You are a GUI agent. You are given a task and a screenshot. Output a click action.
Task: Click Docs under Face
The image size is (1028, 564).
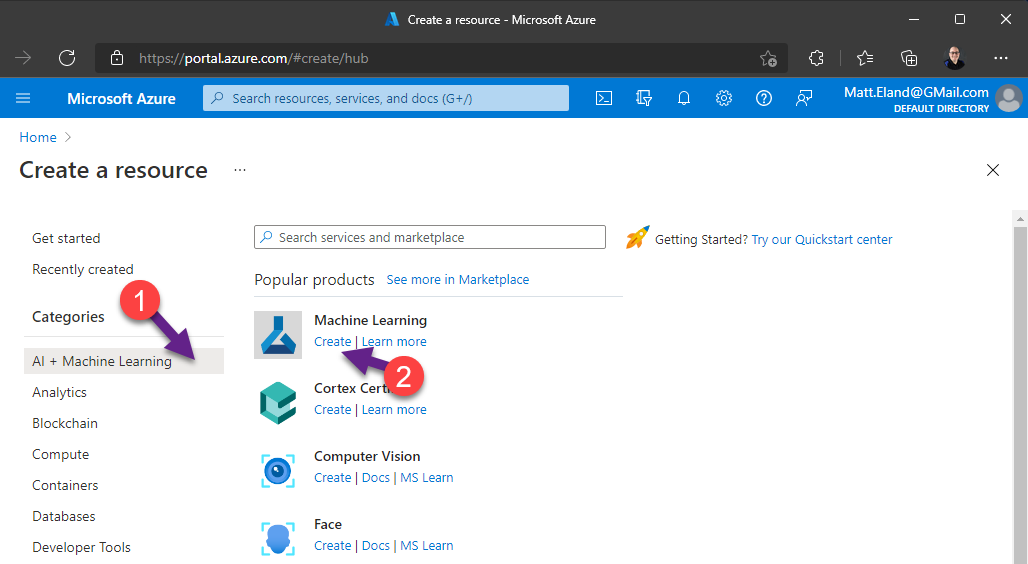point(376,546)
